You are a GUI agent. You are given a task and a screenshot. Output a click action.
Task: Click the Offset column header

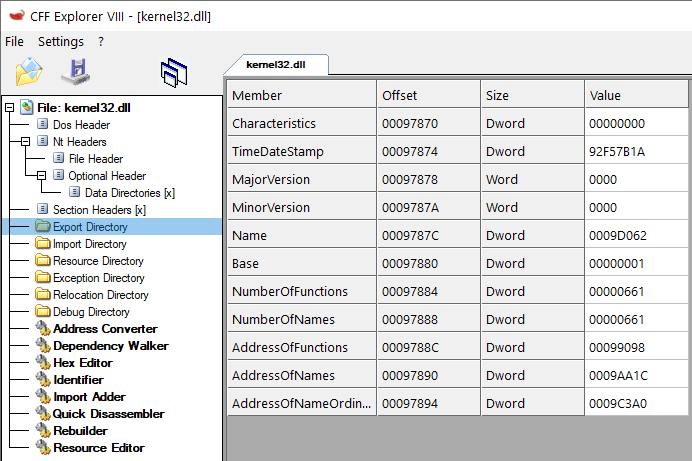point(429,95)
